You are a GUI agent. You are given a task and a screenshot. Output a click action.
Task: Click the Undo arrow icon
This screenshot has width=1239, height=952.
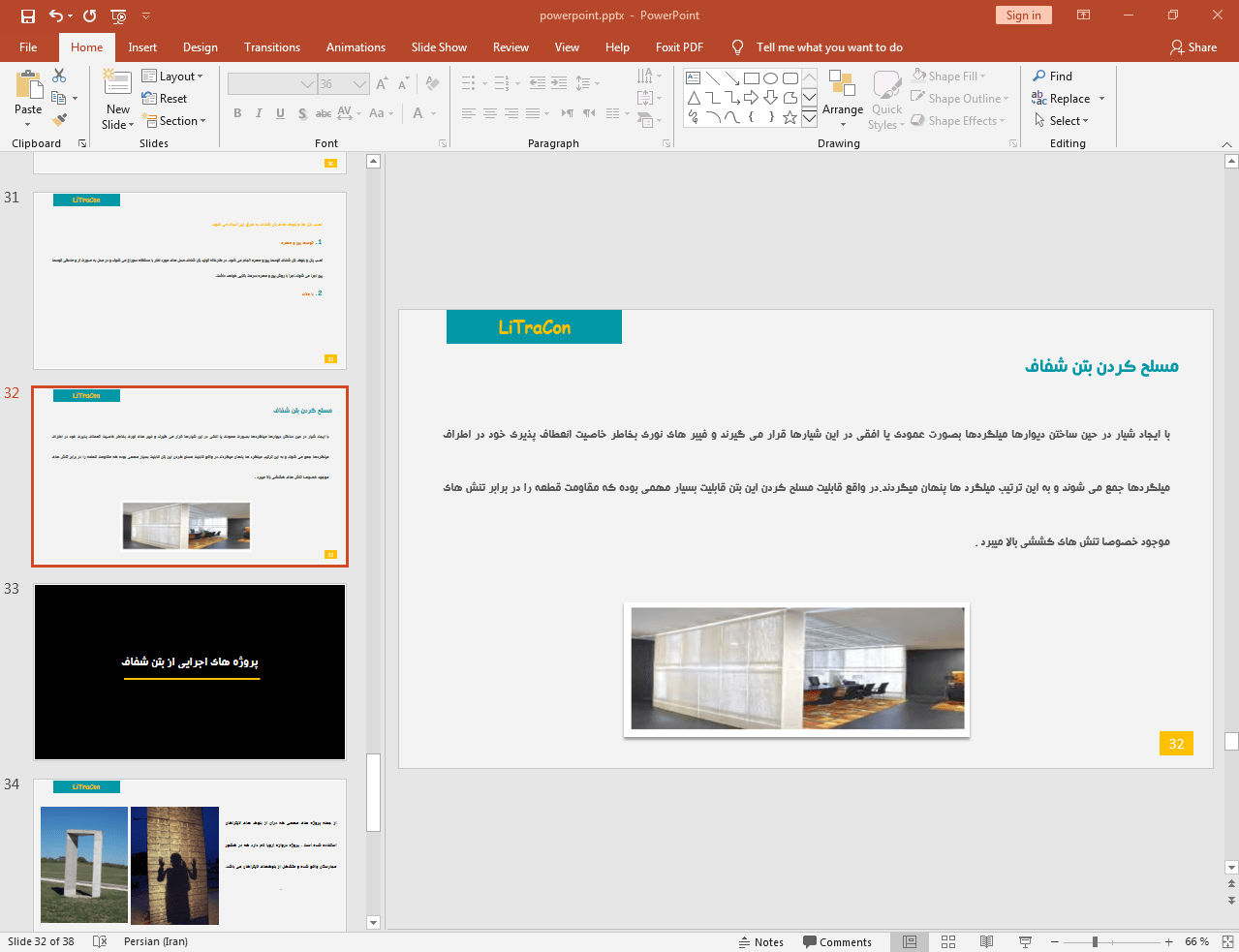click(x=55, y=15)
